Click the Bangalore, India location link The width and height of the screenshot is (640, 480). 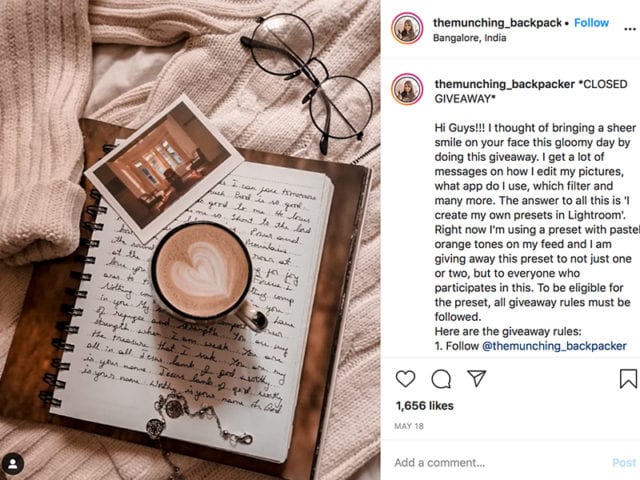point(469,38)
